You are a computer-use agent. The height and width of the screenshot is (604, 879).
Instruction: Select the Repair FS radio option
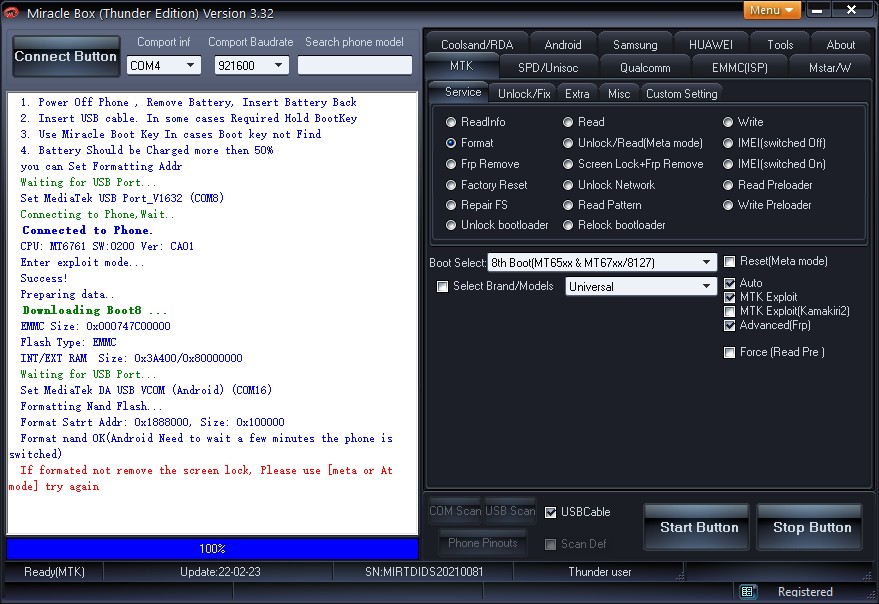(476, 205)
